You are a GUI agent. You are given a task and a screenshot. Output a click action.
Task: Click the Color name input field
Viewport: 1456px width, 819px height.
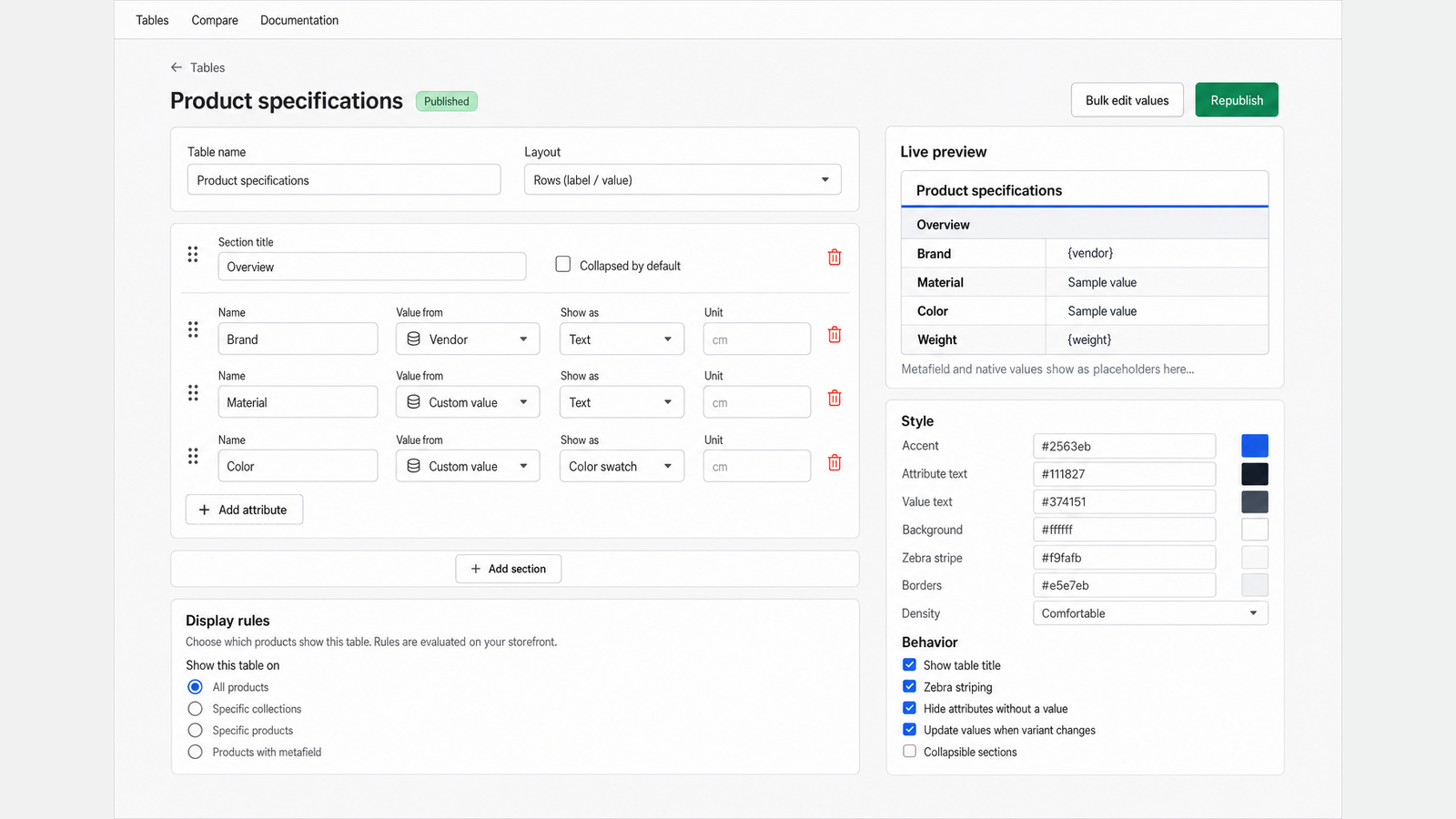pyautogui.click(x=298, y=466)
